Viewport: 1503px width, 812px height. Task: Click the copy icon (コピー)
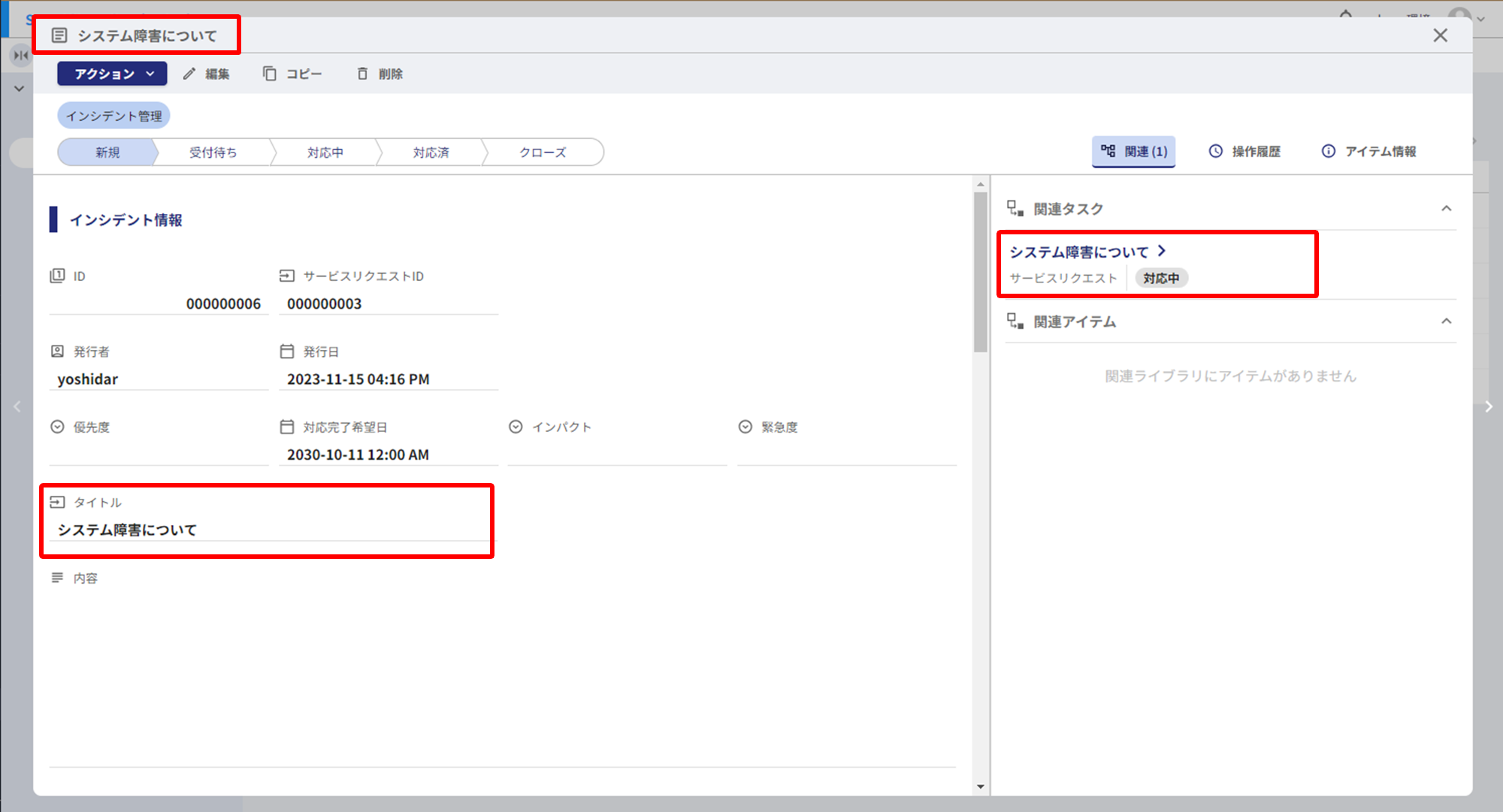pos(269,74)
